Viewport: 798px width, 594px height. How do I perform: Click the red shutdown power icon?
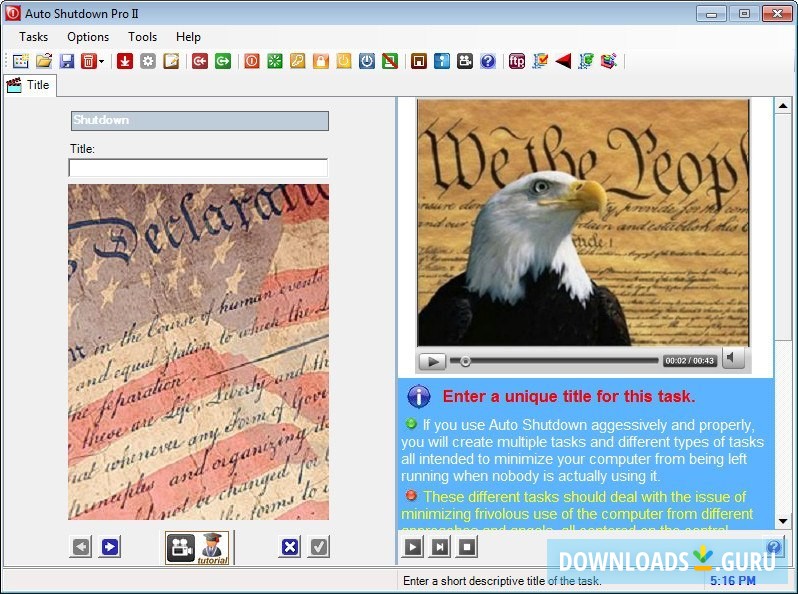click(251, 62)
